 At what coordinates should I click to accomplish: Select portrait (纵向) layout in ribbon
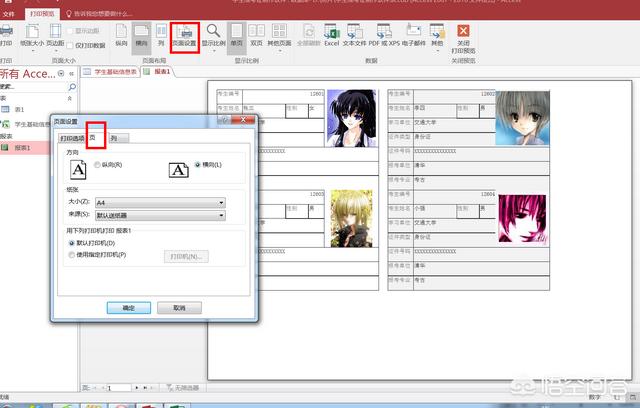[121, 35]
